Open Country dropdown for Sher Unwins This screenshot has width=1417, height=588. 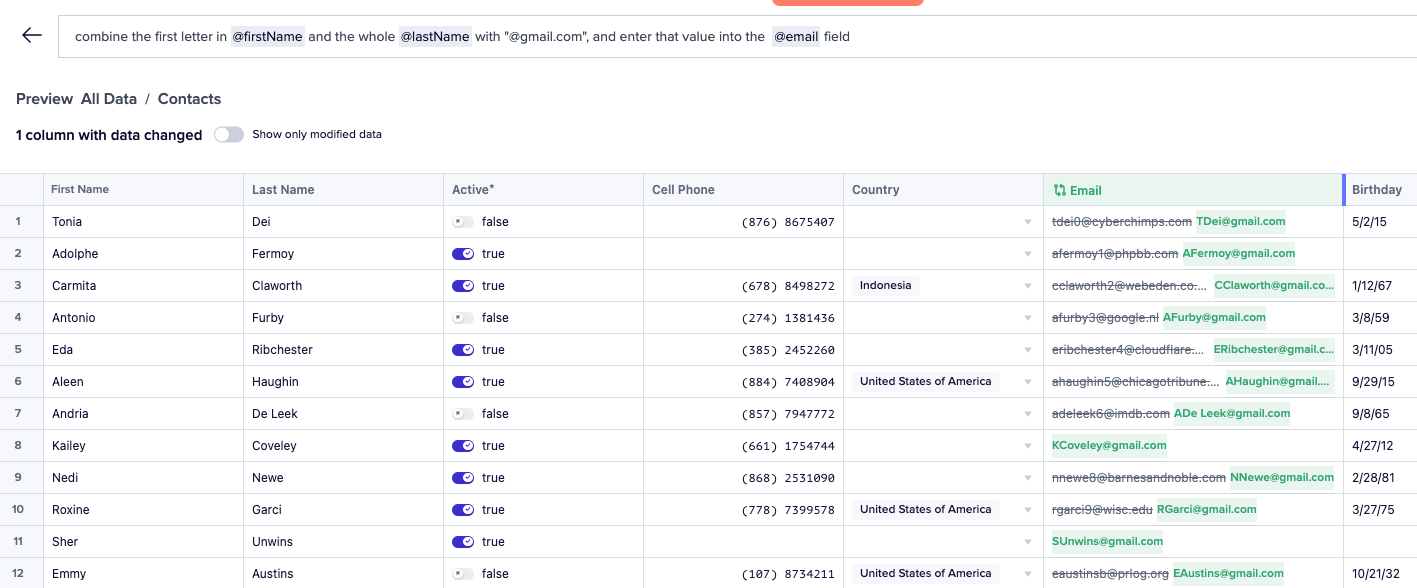[1028, 542]
